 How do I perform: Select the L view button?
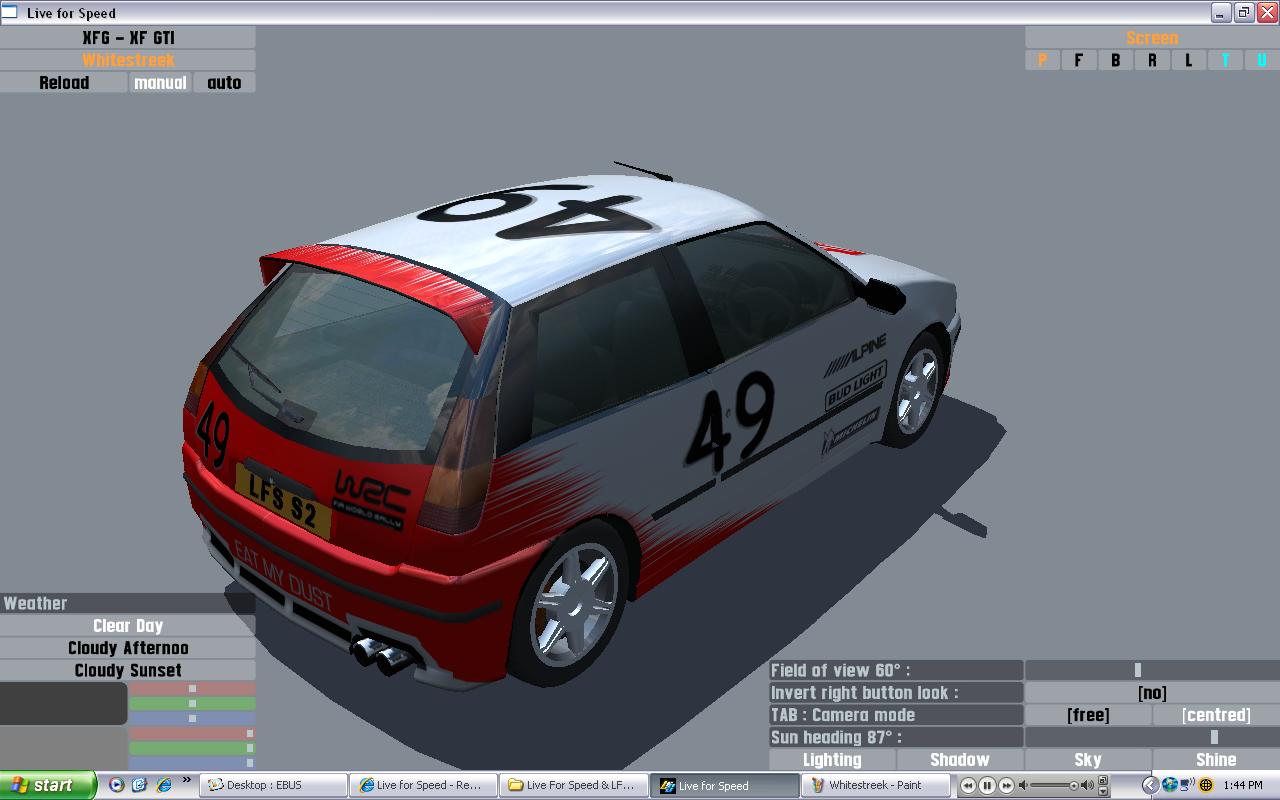[1188, 60]
